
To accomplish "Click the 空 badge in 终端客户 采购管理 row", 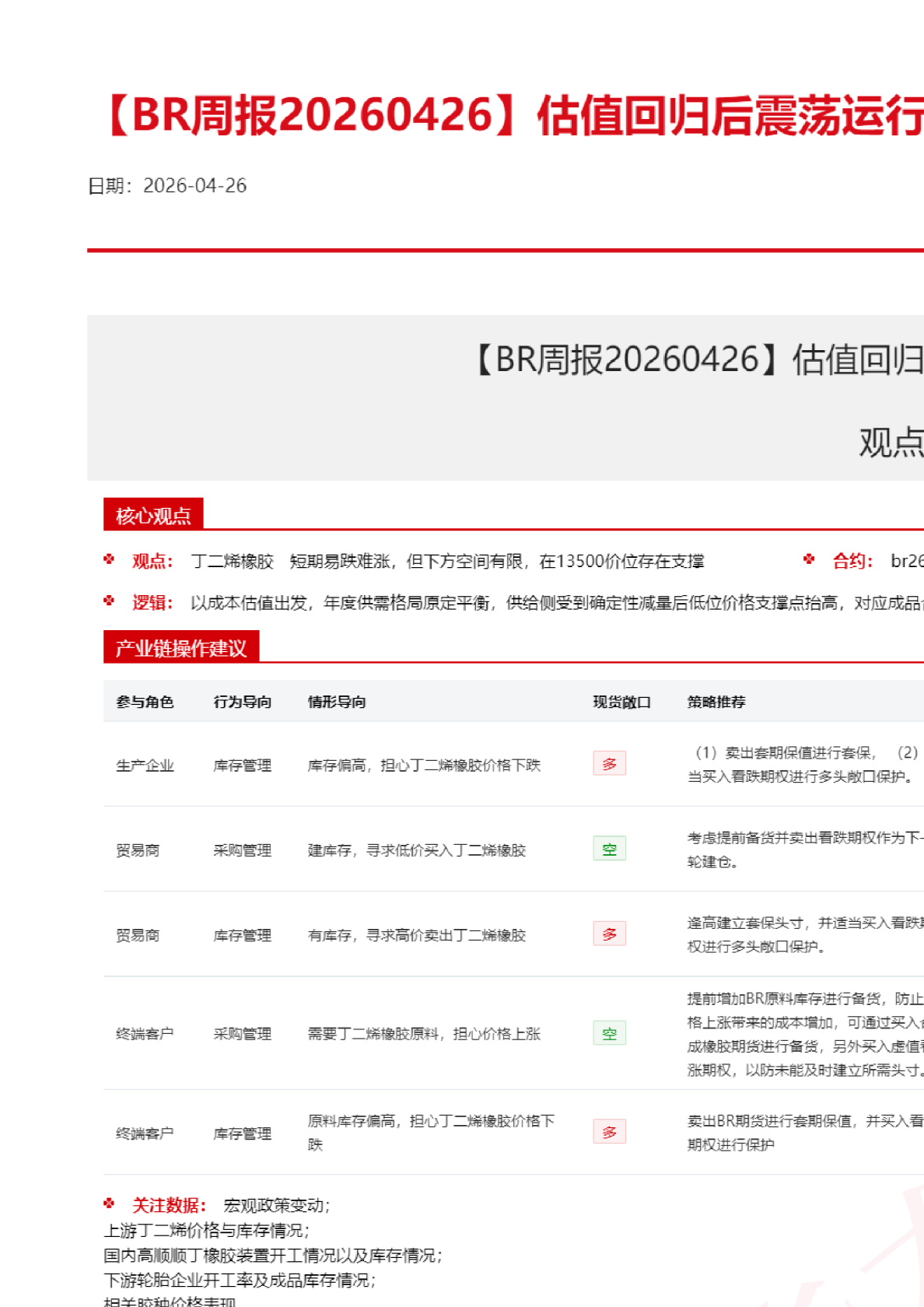I will [609, 1033].
